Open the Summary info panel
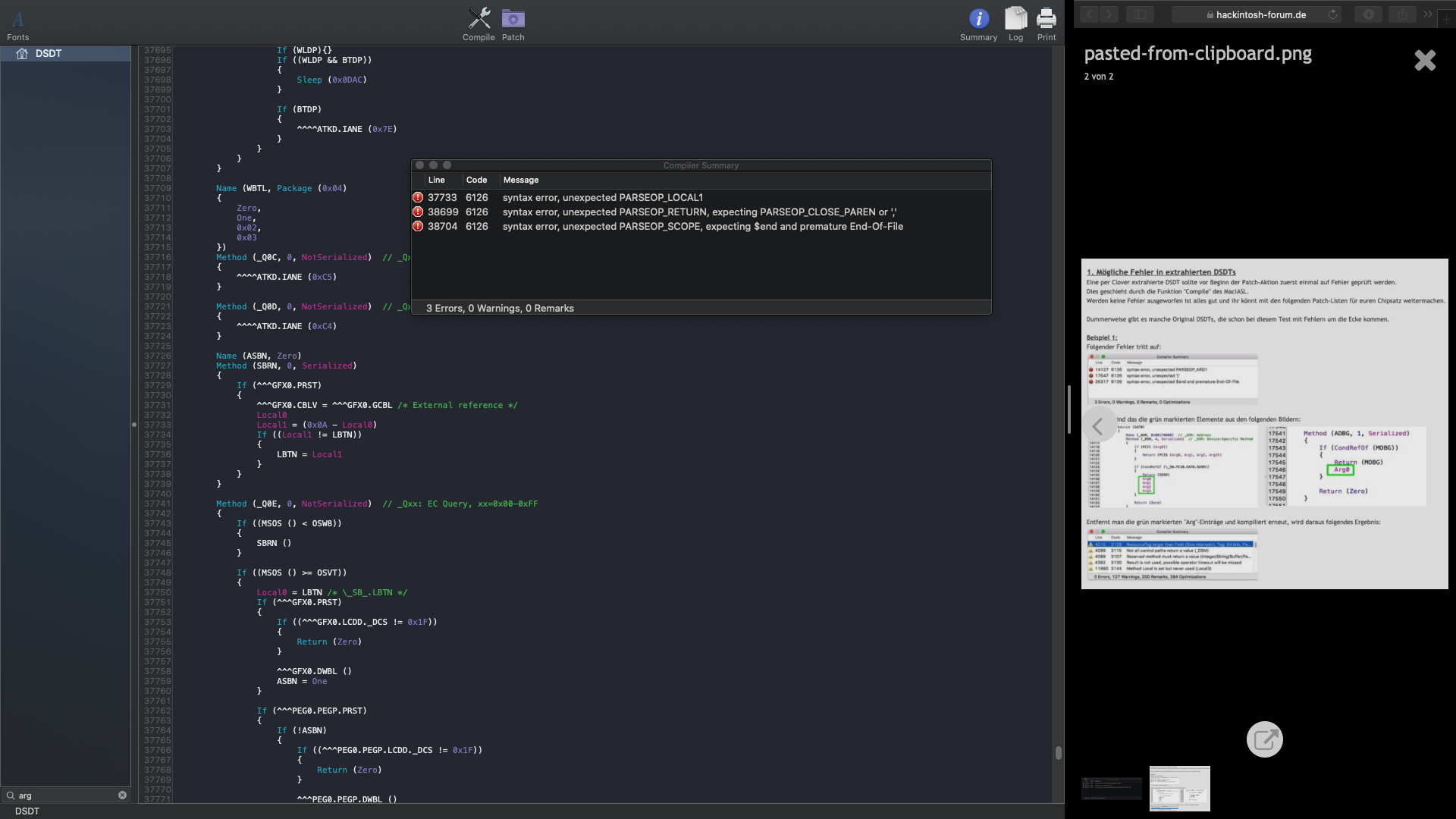 click(978, 18)
